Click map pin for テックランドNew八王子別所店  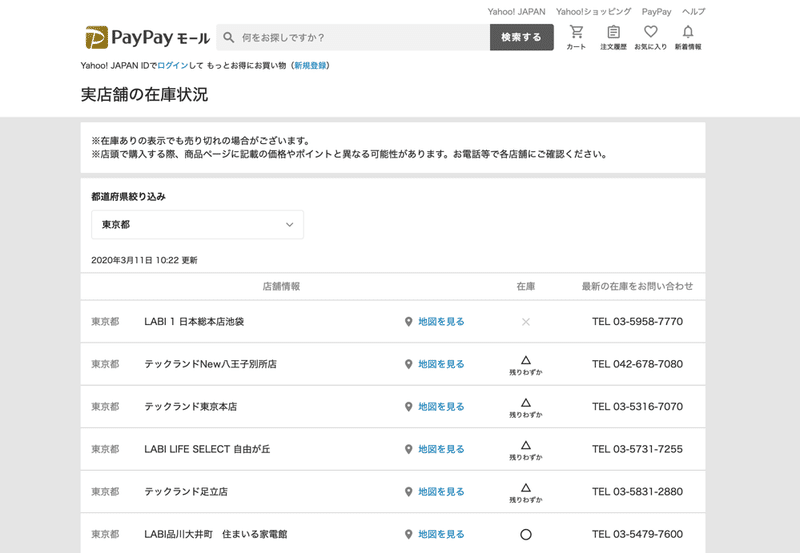[x=408, y=364]
